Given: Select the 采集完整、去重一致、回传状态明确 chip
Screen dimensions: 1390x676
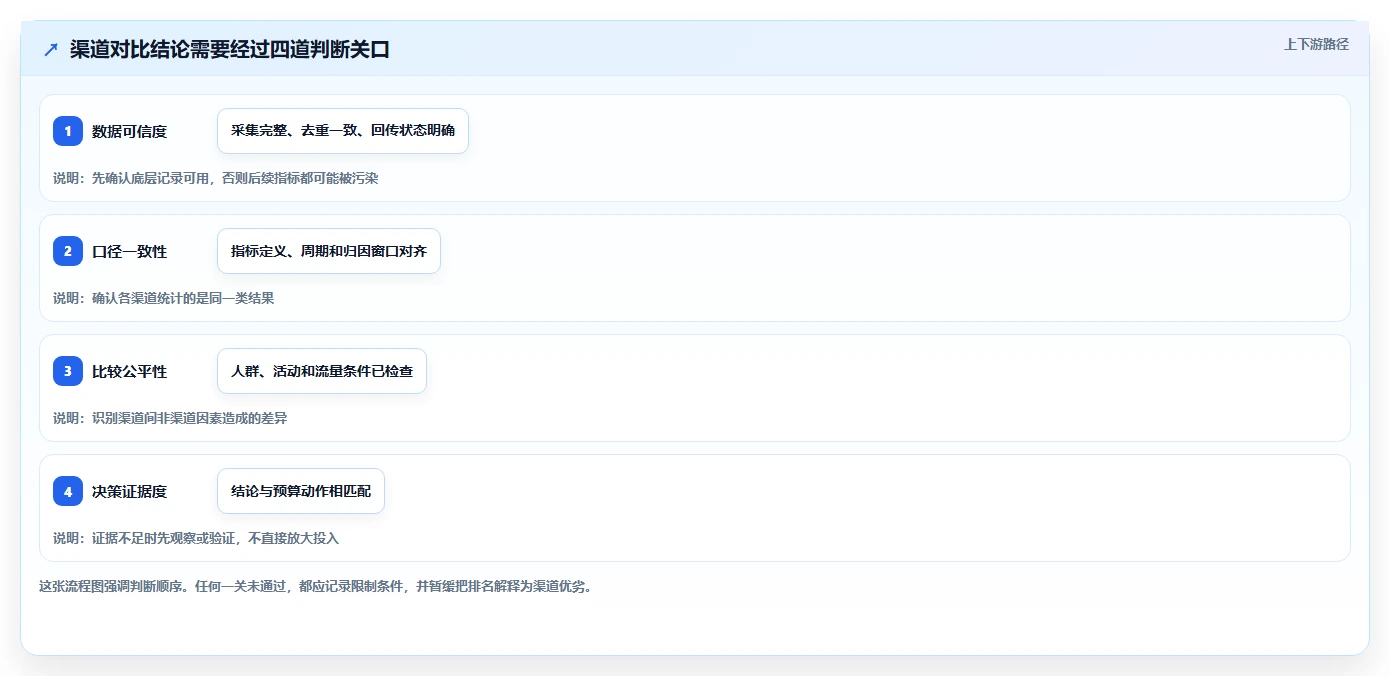Looking at the screenshot, I should [343, 131].
